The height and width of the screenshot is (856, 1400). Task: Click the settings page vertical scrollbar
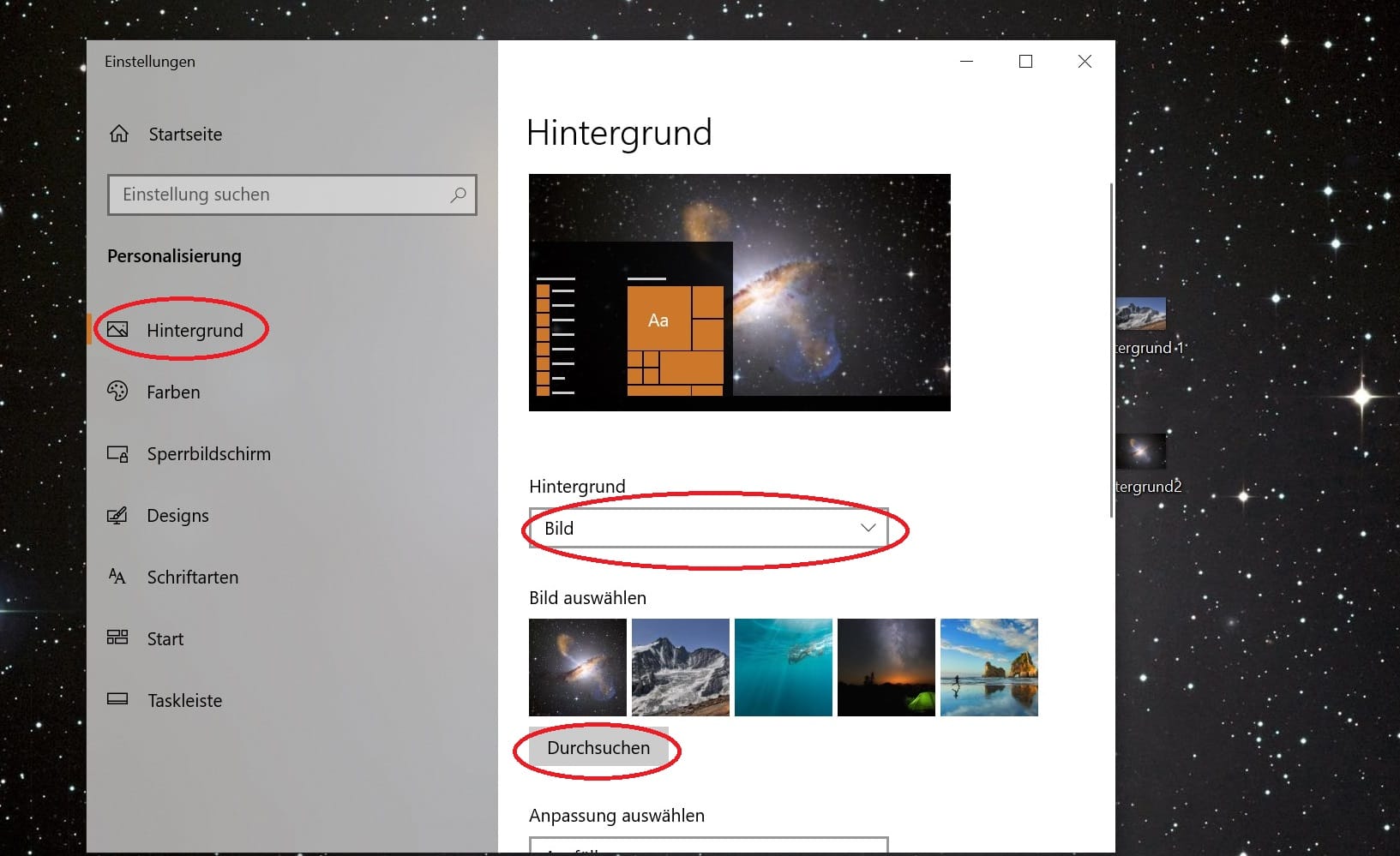pos(1111,350)
